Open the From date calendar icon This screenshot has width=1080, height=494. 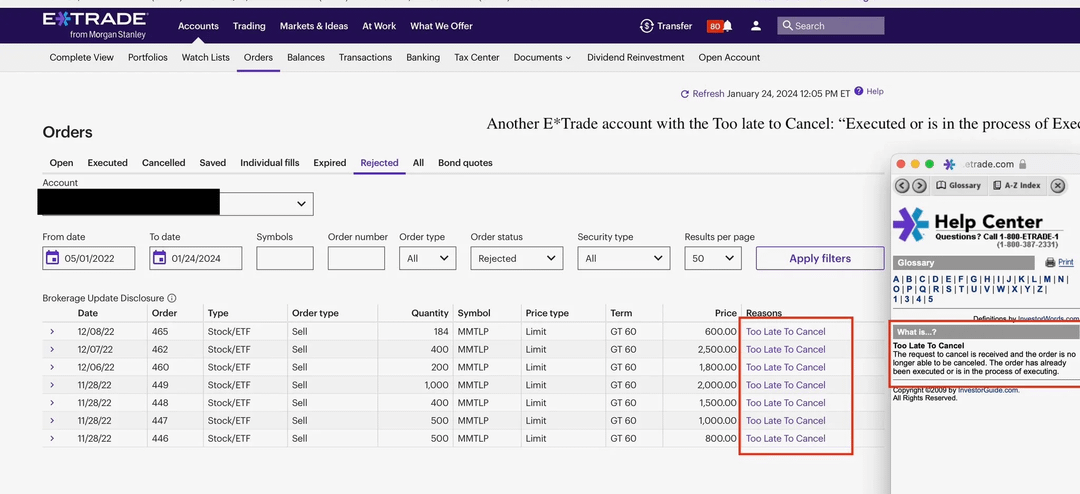point(52,258)
